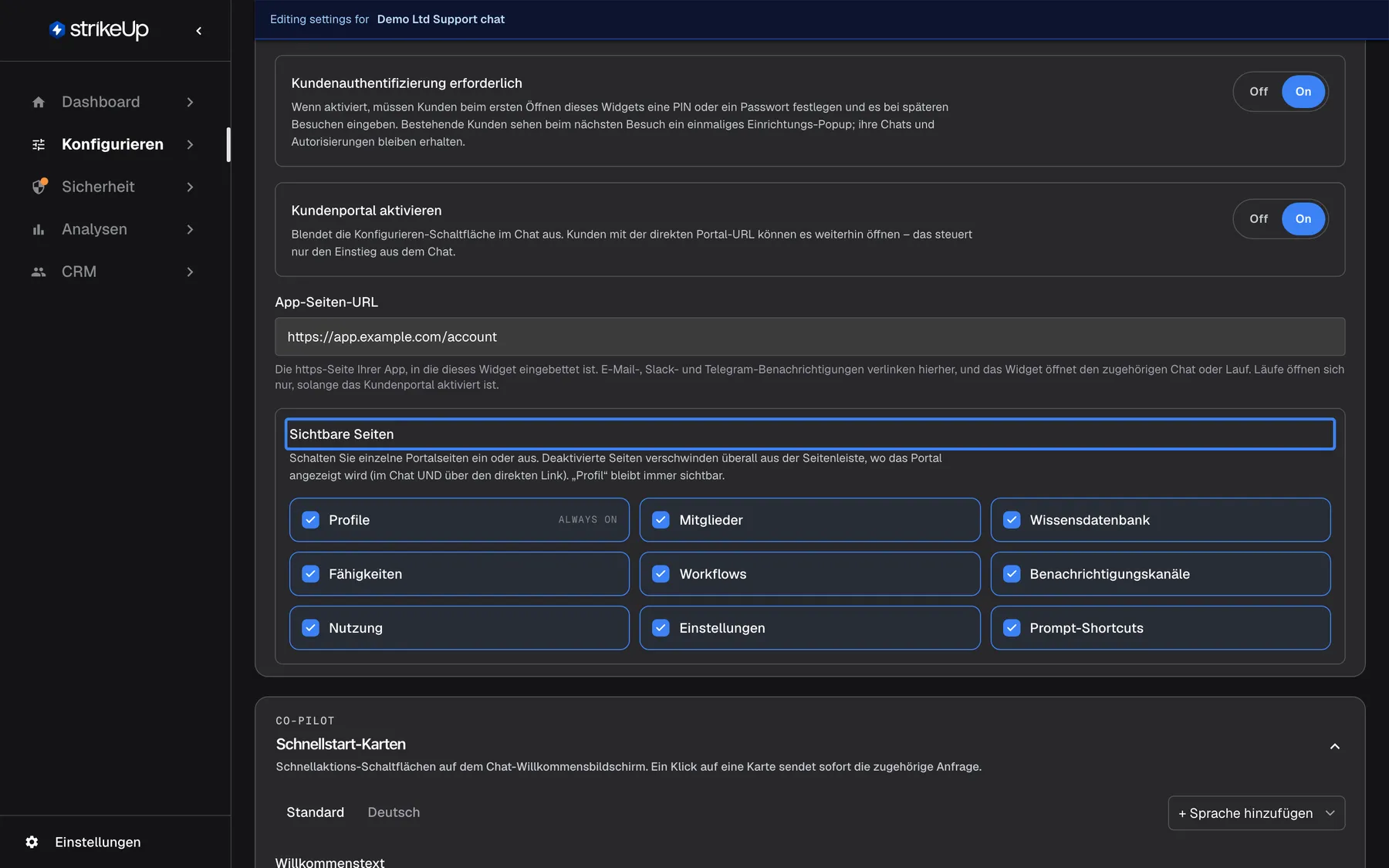Select On for Kundenportal aktivieren
1389x868 pixels.
pyautogui.click(x=1303, y=219)
